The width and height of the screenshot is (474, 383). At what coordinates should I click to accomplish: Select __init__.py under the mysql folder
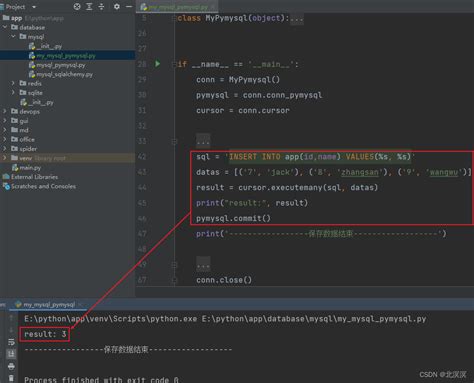click(x=49, y=46)
